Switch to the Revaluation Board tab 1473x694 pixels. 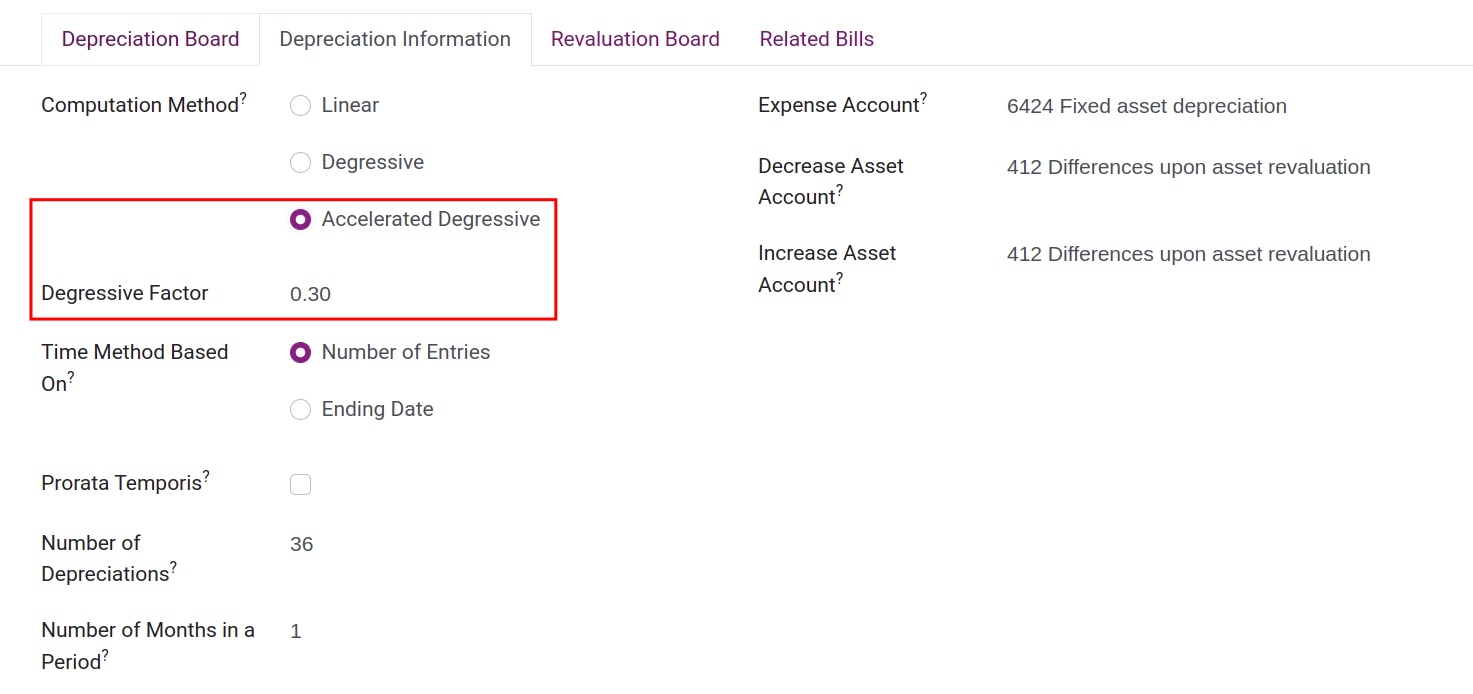click(x=635, y=38)
